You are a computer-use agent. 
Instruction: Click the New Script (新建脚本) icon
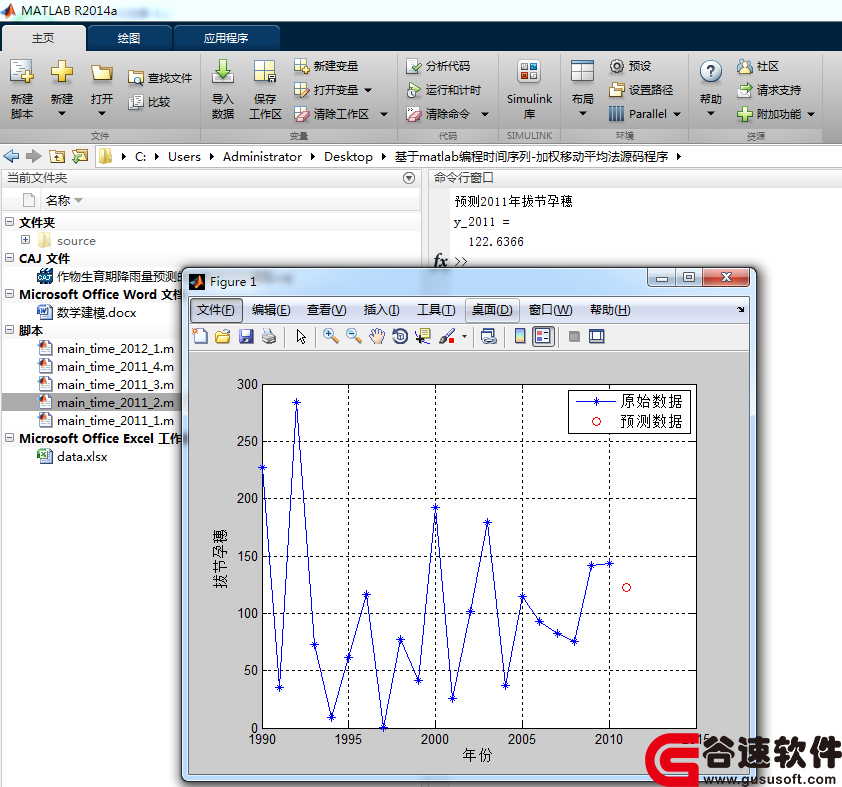[x=21, y=71]
